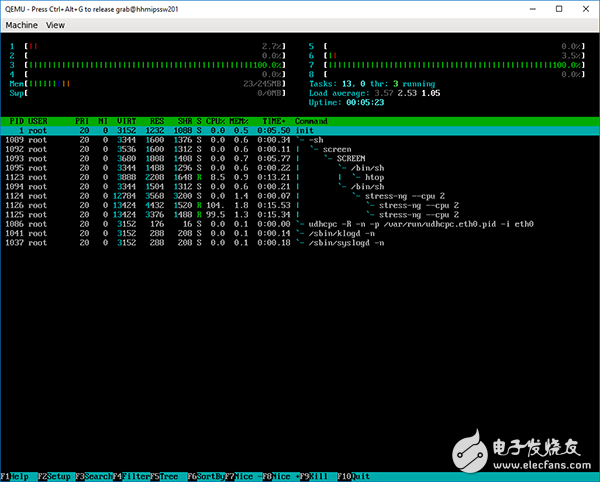The image size is (600, 482).
Task: Open the View menu
Action: pos(56,24)
